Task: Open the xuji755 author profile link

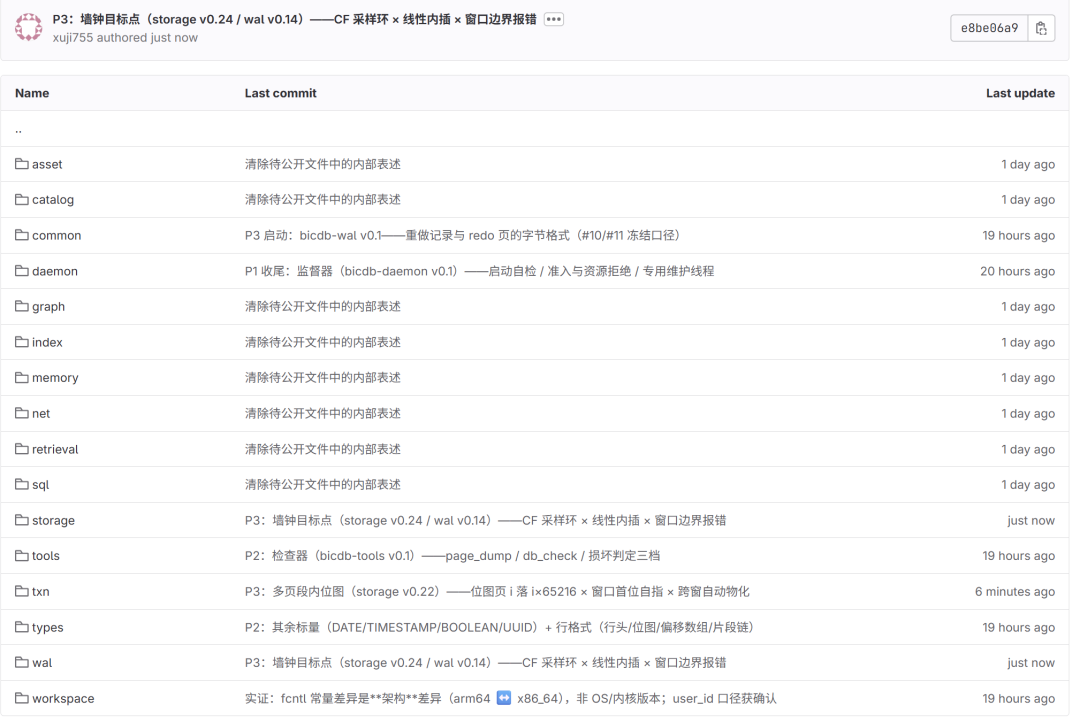Action: coord(72,38)
